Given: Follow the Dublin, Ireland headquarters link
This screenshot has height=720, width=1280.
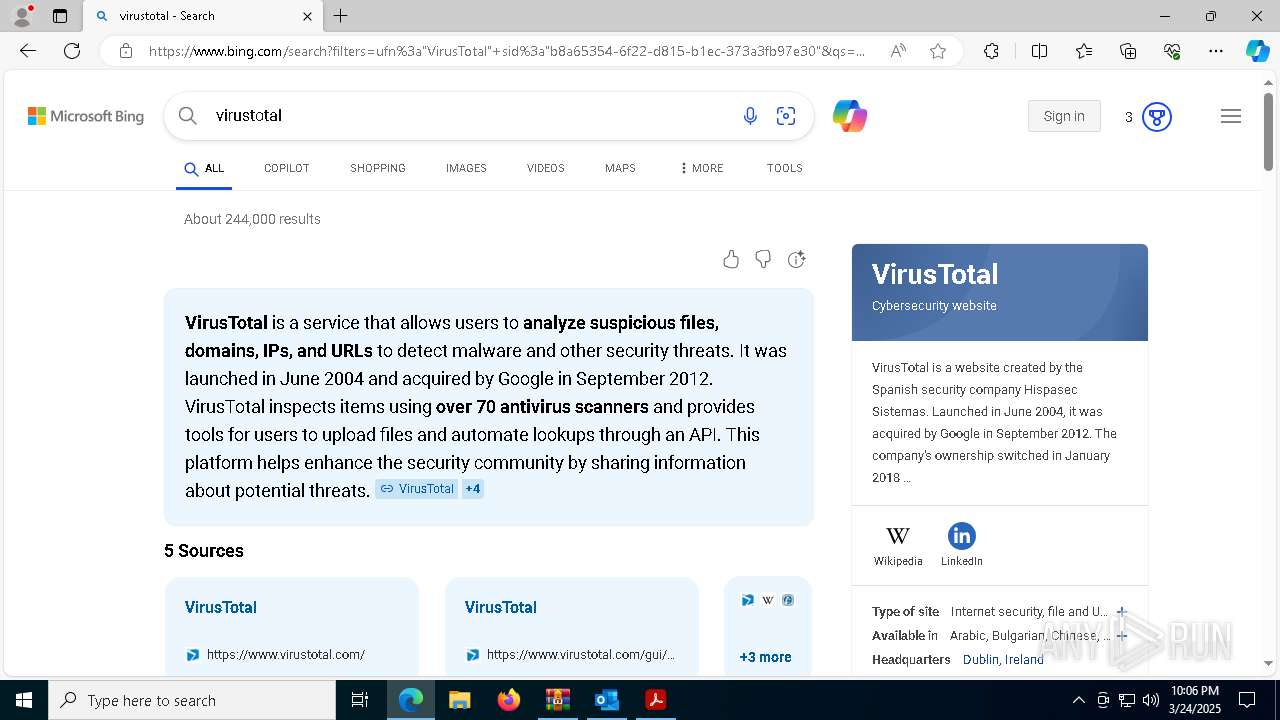Looking at the screenshot, I should point(1003,660).
